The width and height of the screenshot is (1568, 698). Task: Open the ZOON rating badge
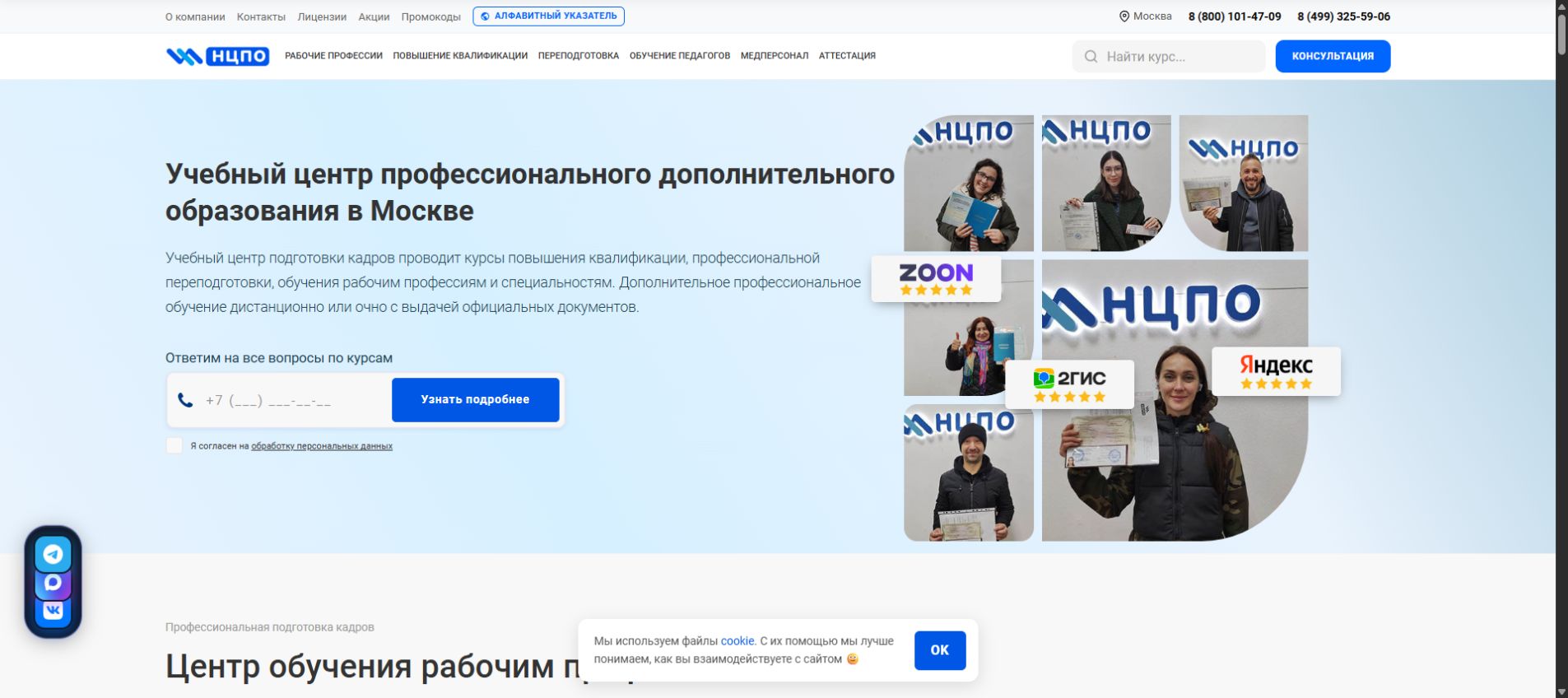pyautogui.click(x=936, y=278)
